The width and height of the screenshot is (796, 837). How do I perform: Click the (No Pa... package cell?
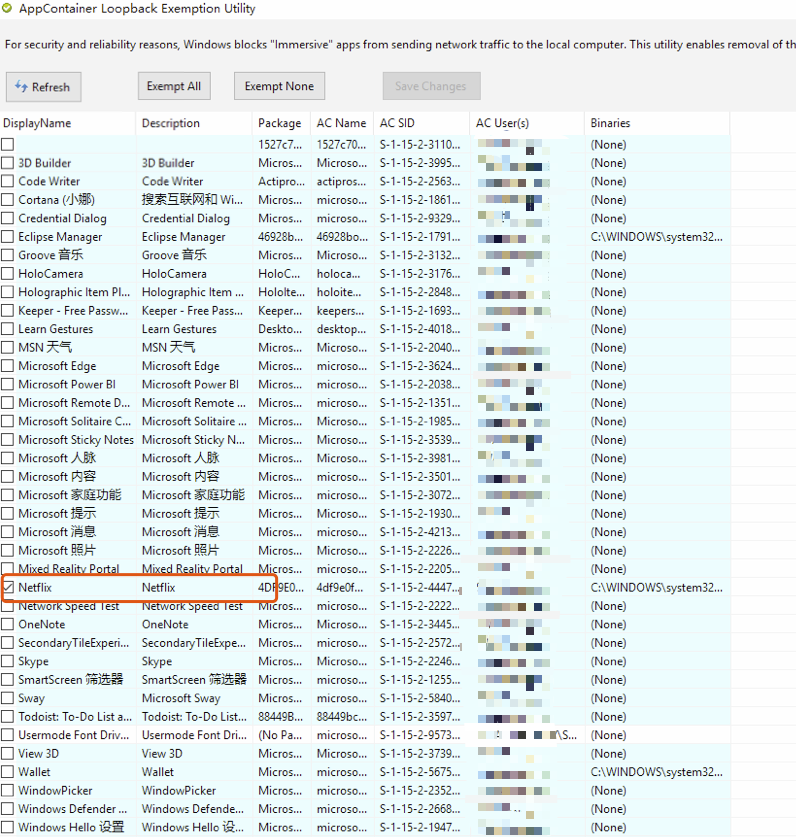[280, 735]
